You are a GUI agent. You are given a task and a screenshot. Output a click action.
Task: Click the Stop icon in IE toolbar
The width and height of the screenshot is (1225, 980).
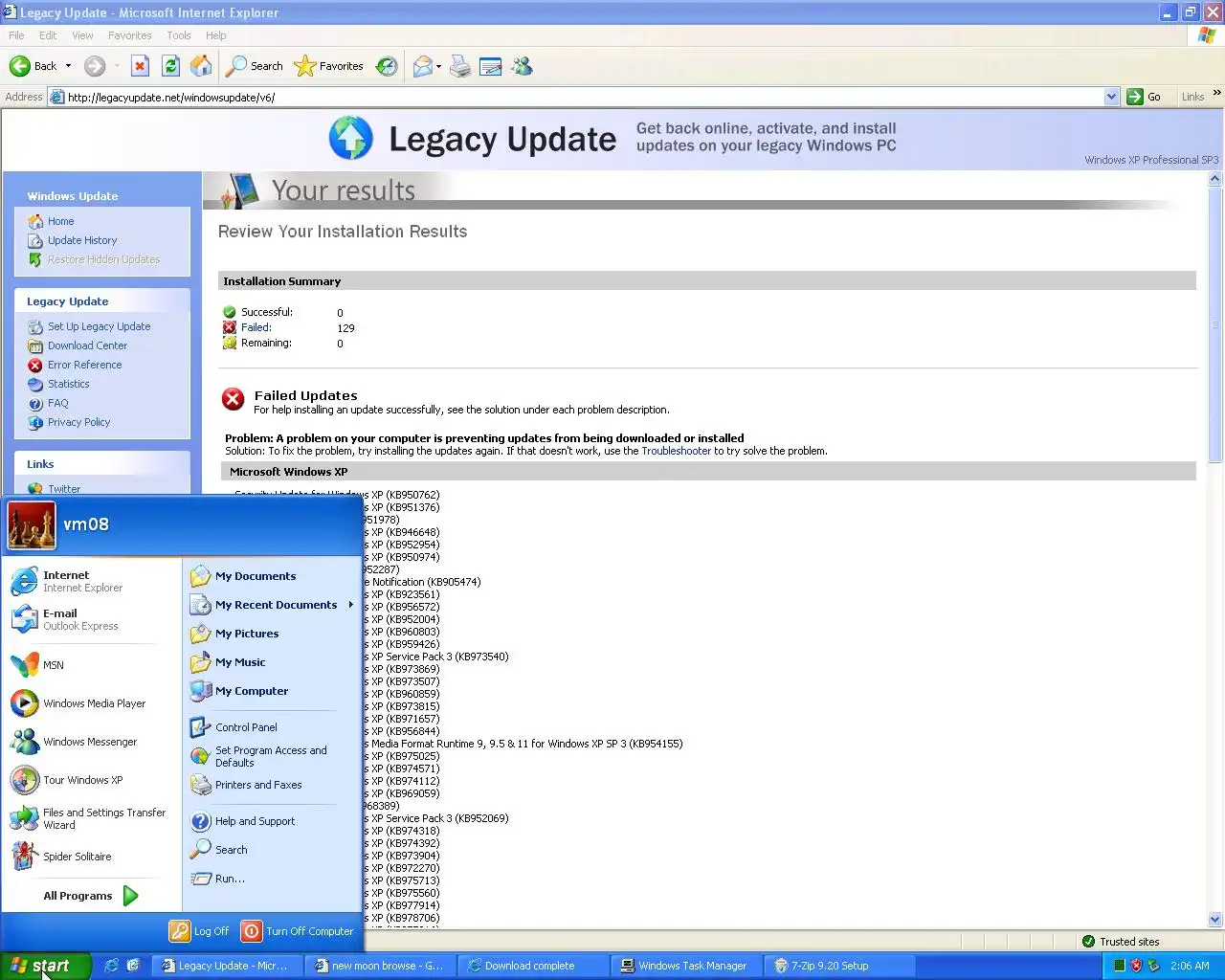(x=140, y=66)
